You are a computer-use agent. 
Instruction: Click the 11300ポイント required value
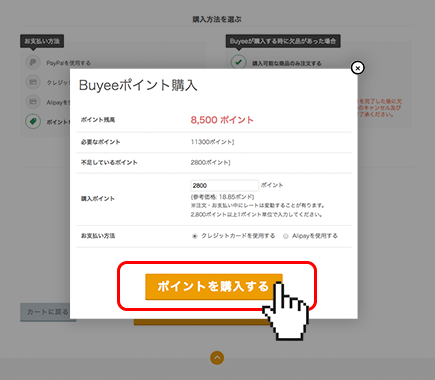pos(212,142)
